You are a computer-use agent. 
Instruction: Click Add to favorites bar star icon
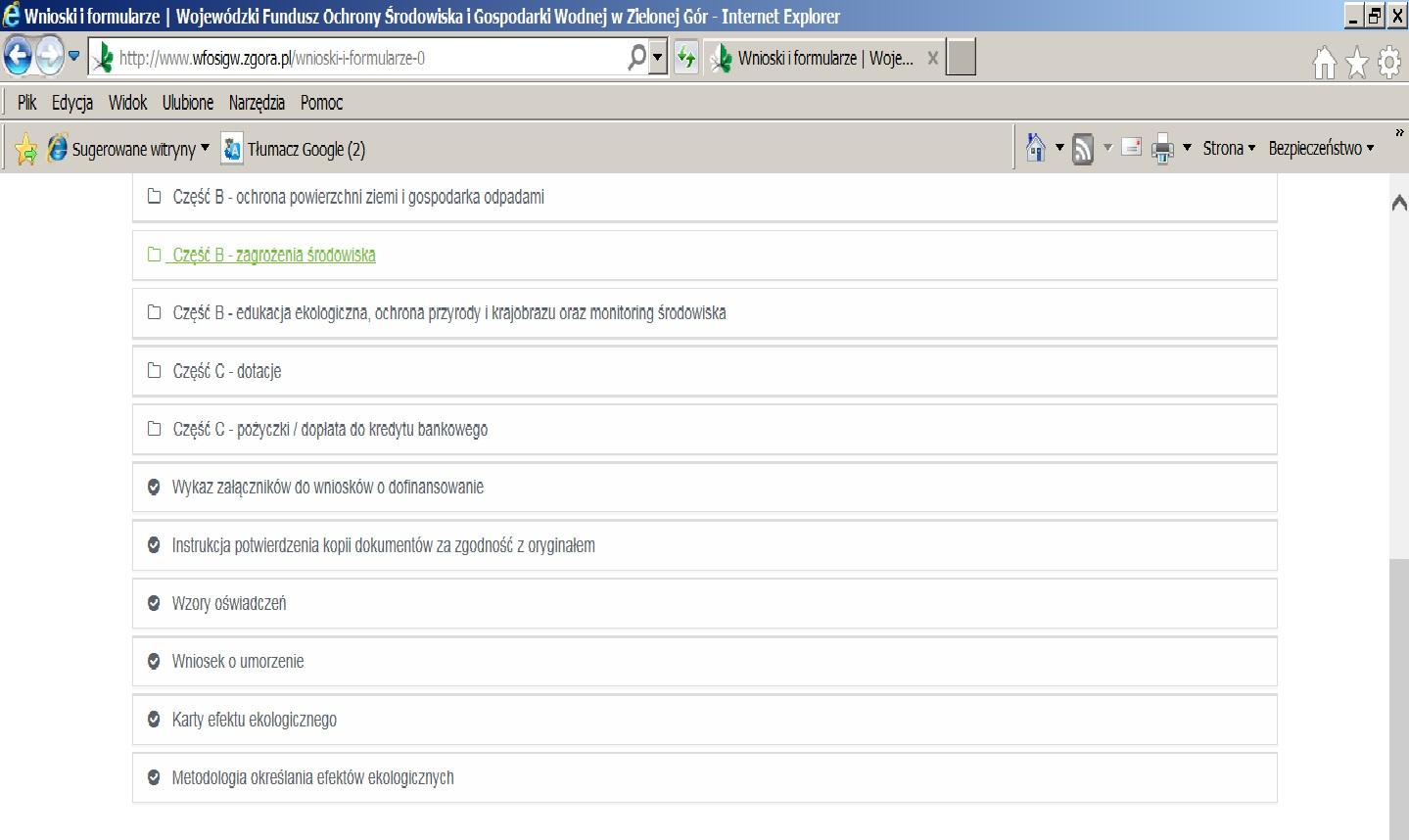coord(26,149)
